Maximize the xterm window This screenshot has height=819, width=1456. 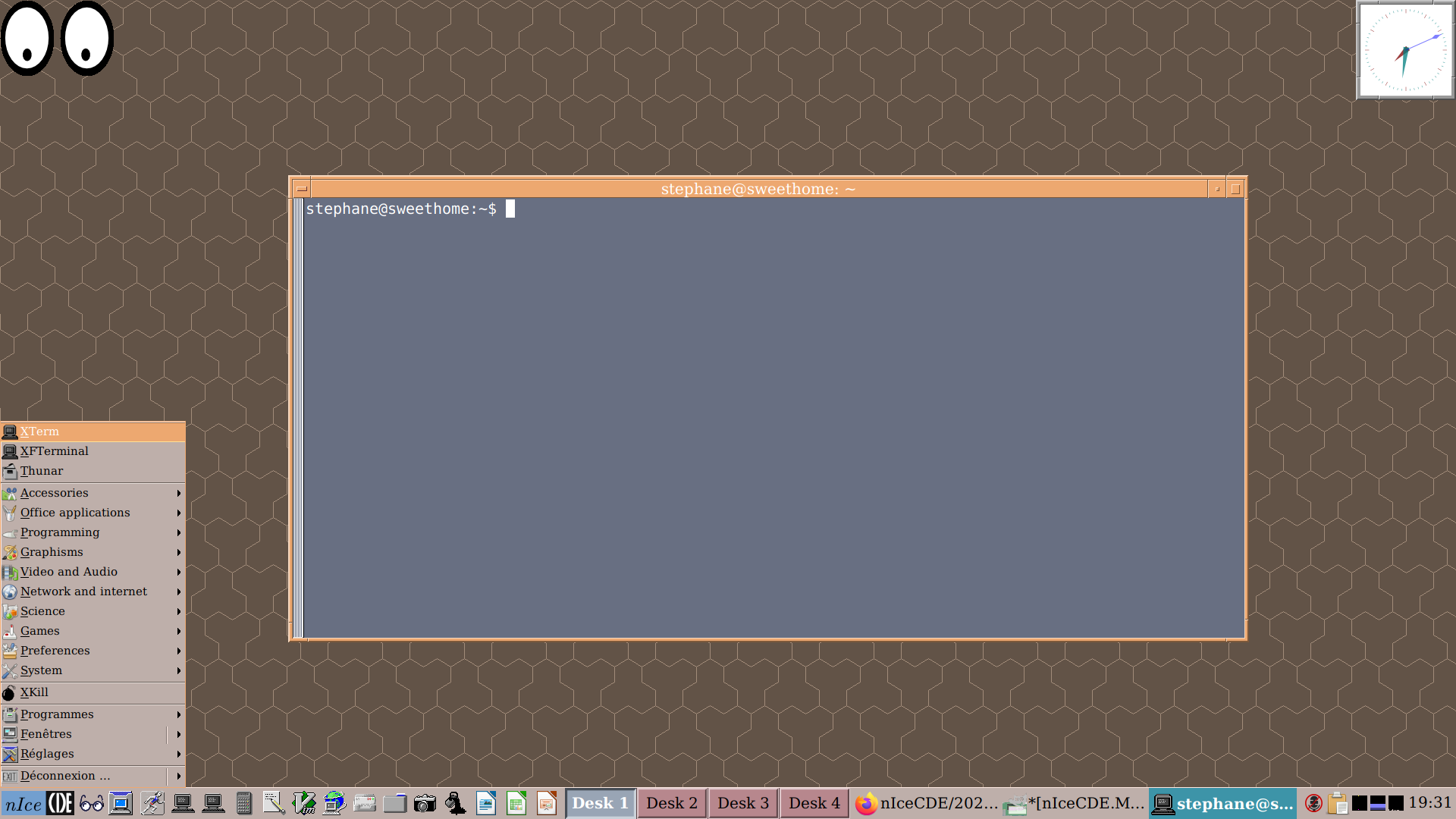coord(1235,189)
